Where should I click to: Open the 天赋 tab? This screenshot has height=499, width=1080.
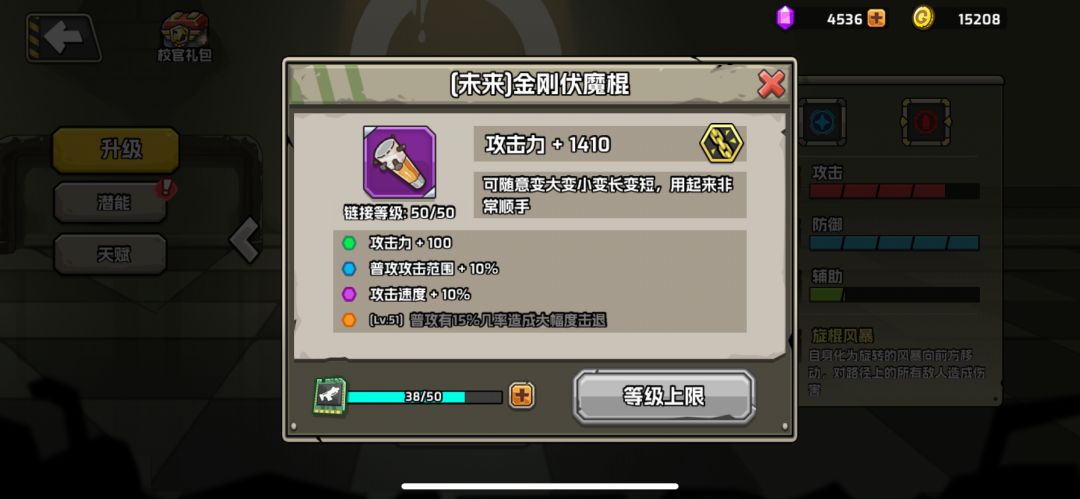(110, 254)
